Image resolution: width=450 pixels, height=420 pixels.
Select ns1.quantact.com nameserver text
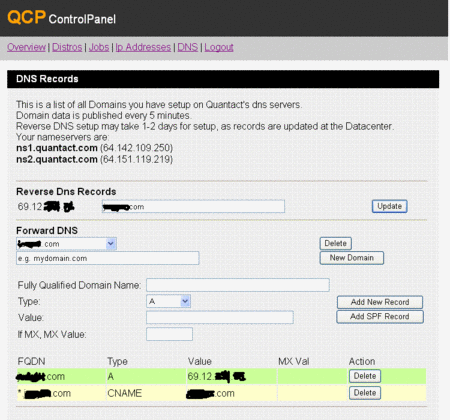(57, 148)
